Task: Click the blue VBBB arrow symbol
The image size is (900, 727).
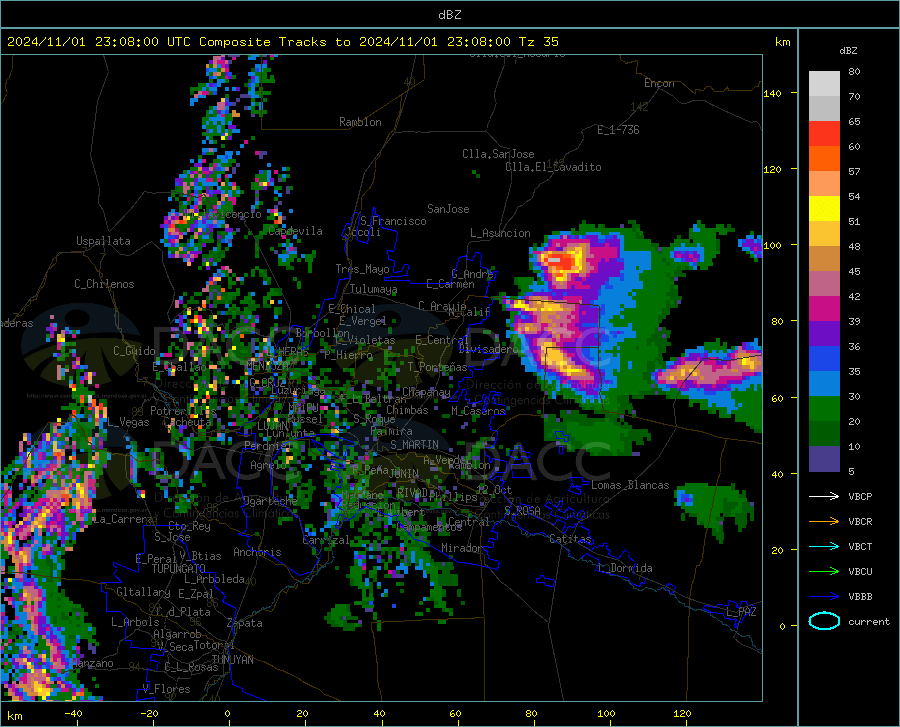Action: click(824, 597)
